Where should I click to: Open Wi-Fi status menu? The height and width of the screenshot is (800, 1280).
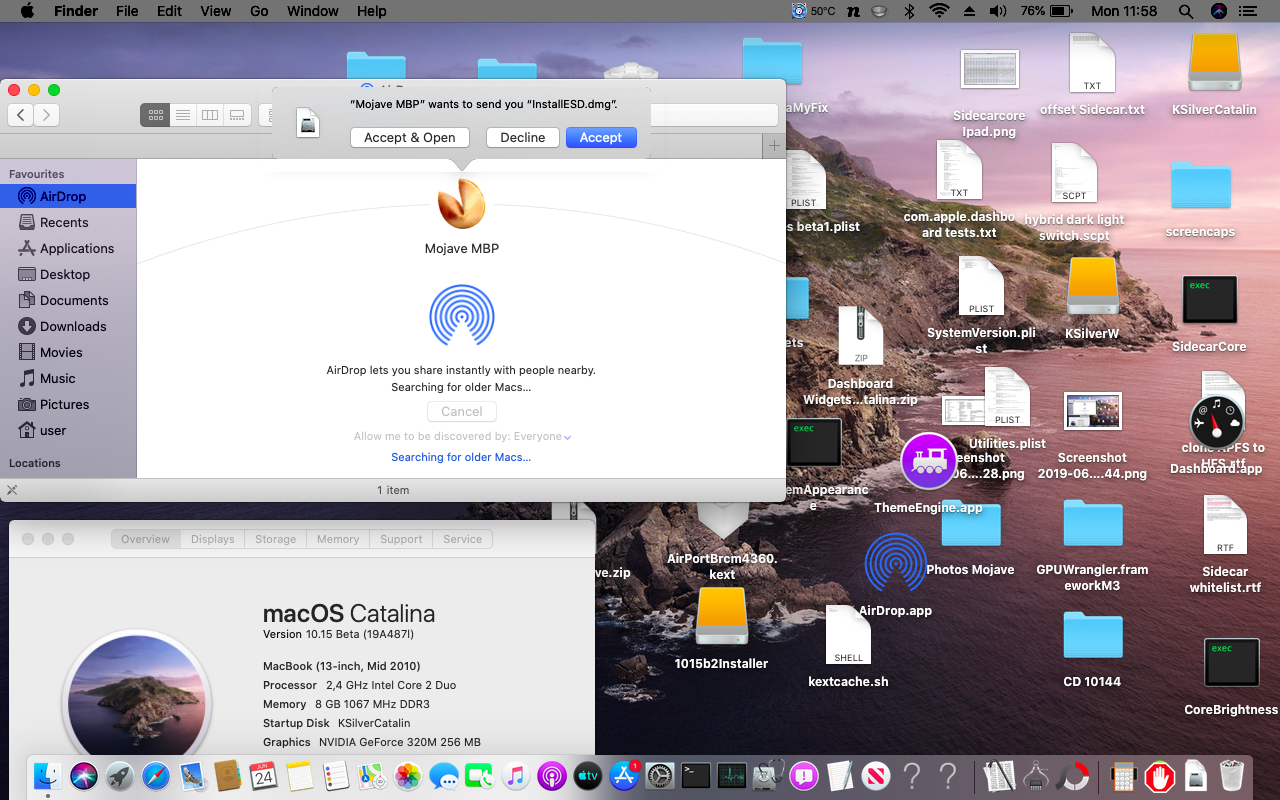click(939, 11)
